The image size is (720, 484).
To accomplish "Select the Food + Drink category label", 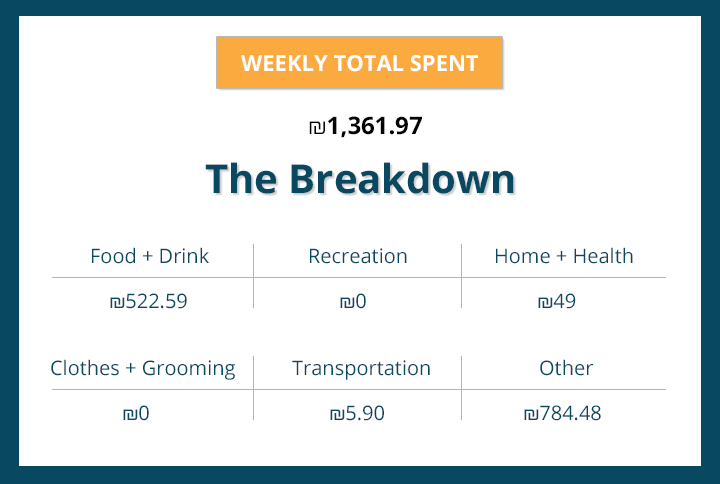I will 149,256.
